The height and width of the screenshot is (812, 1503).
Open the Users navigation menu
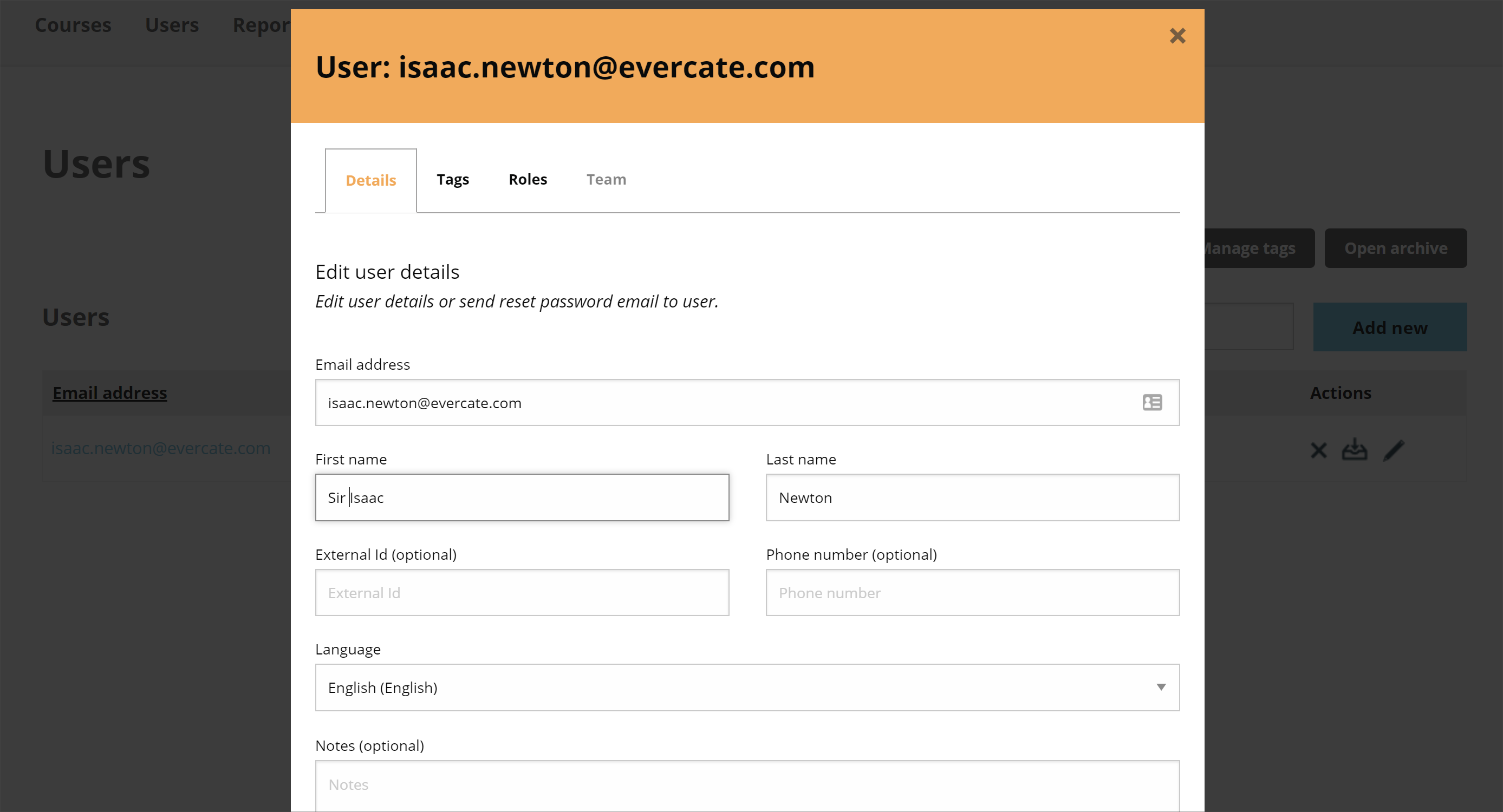click(172, 24)
